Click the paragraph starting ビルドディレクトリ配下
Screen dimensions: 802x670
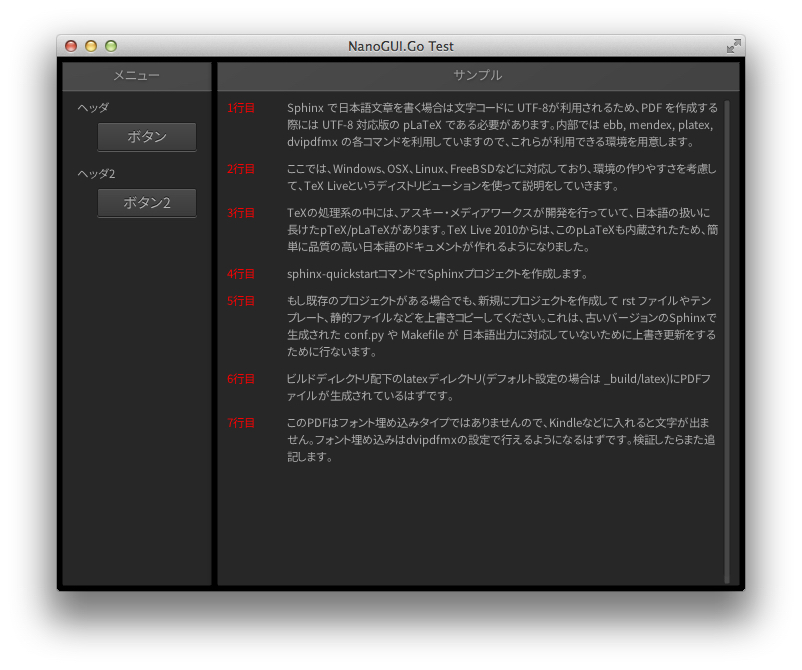[x=499, y=387]
